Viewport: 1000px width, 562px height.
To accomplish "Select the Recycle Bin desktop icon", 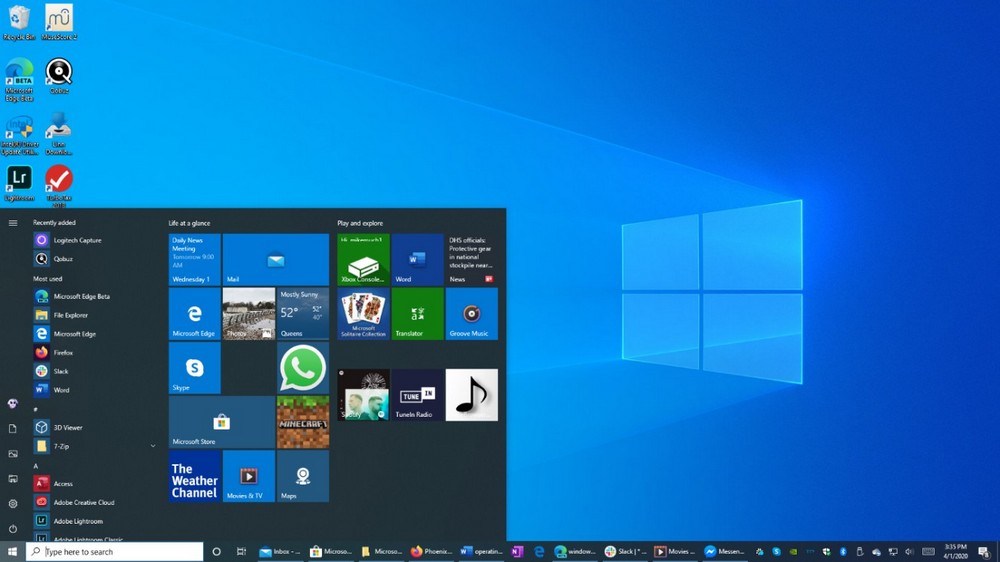I will [x=19, y=22].
